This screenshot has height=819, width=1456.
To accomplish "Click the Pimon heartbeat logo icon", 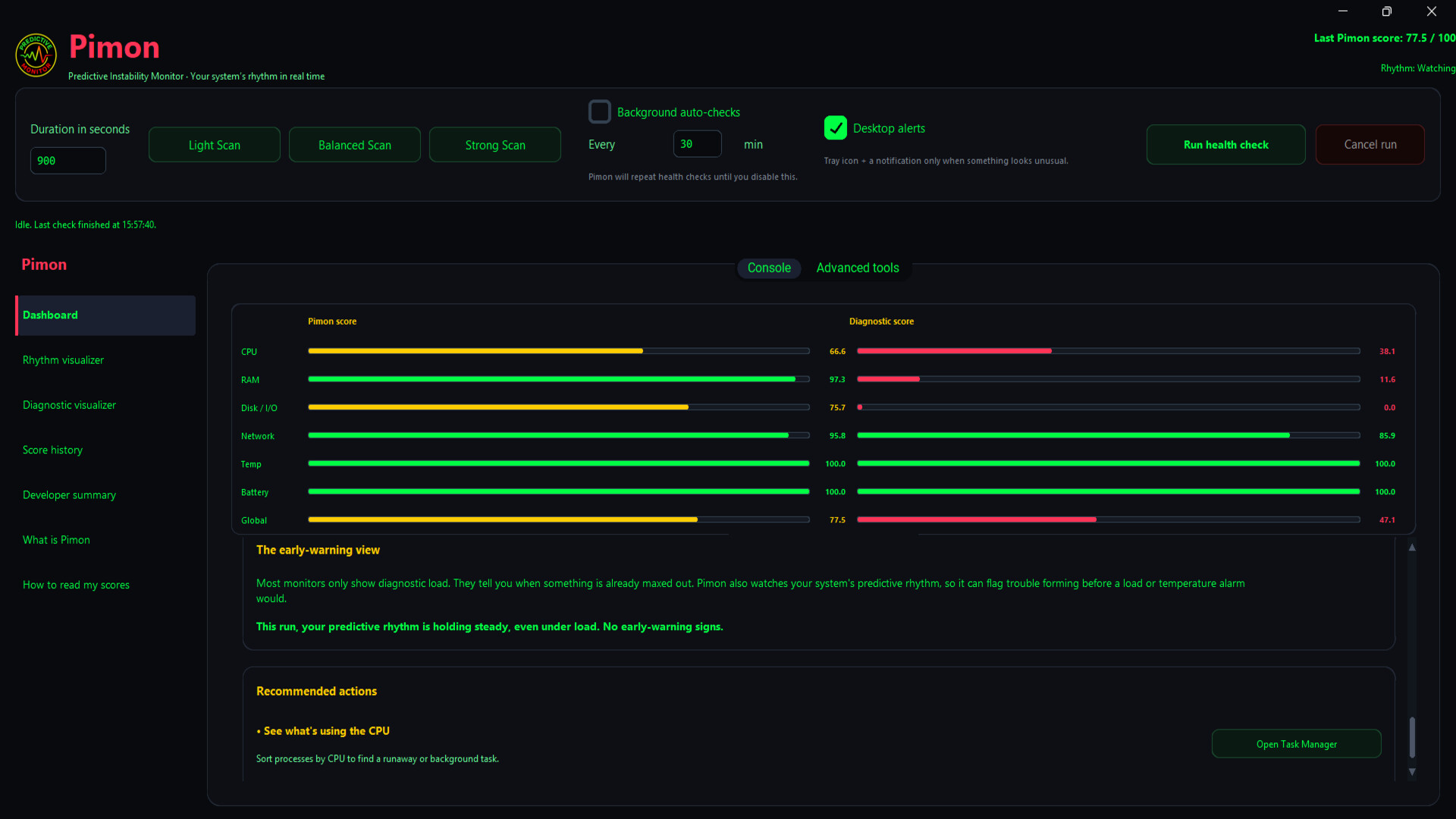I will tap(36, 55).
